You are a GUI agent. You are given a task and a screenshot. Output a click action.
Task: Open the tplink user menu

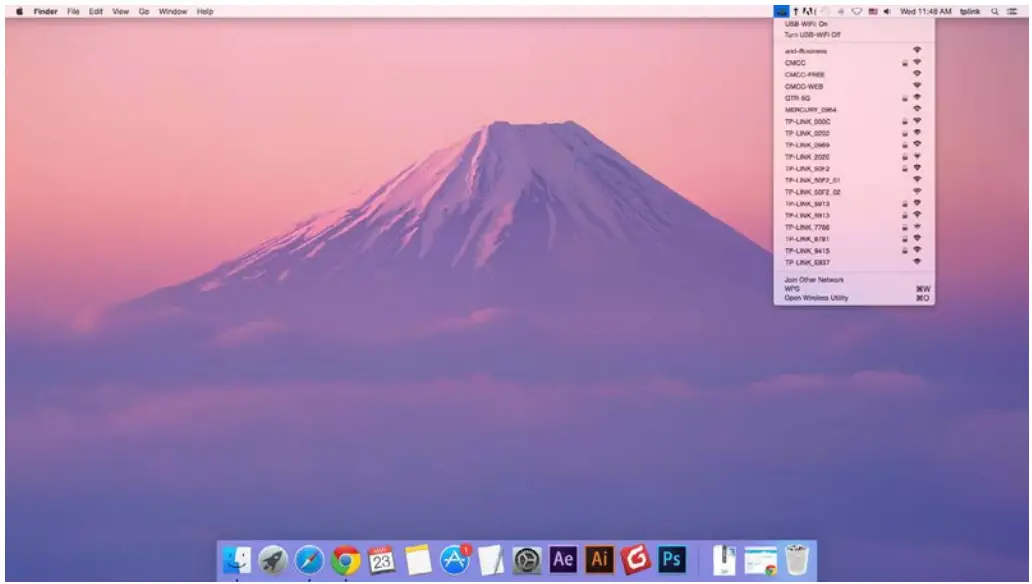coord(970,11)
